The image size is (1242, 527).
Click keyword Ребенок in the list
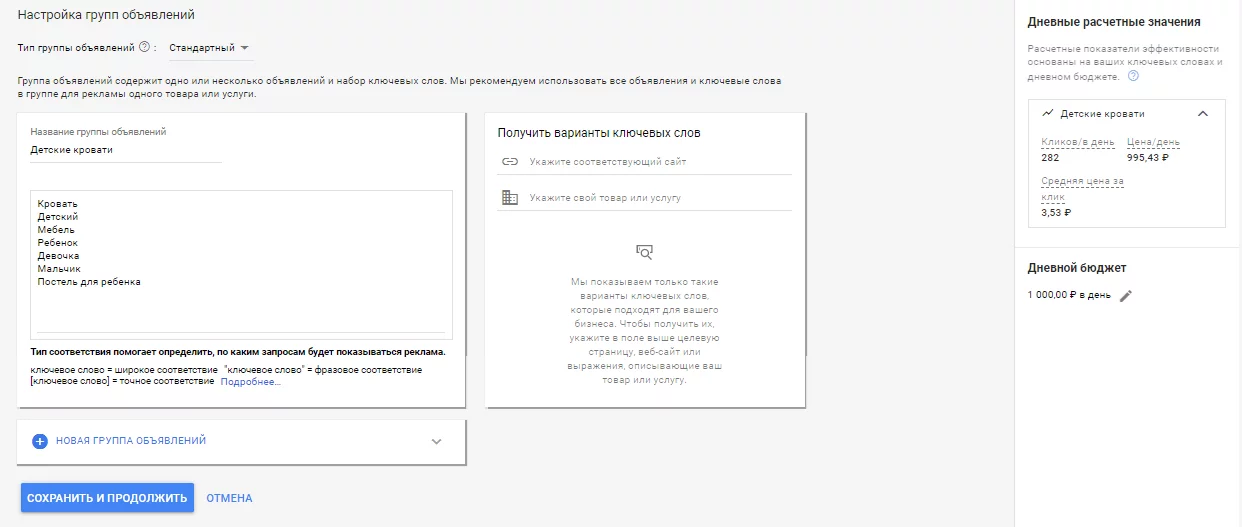[x=57, y=243]
